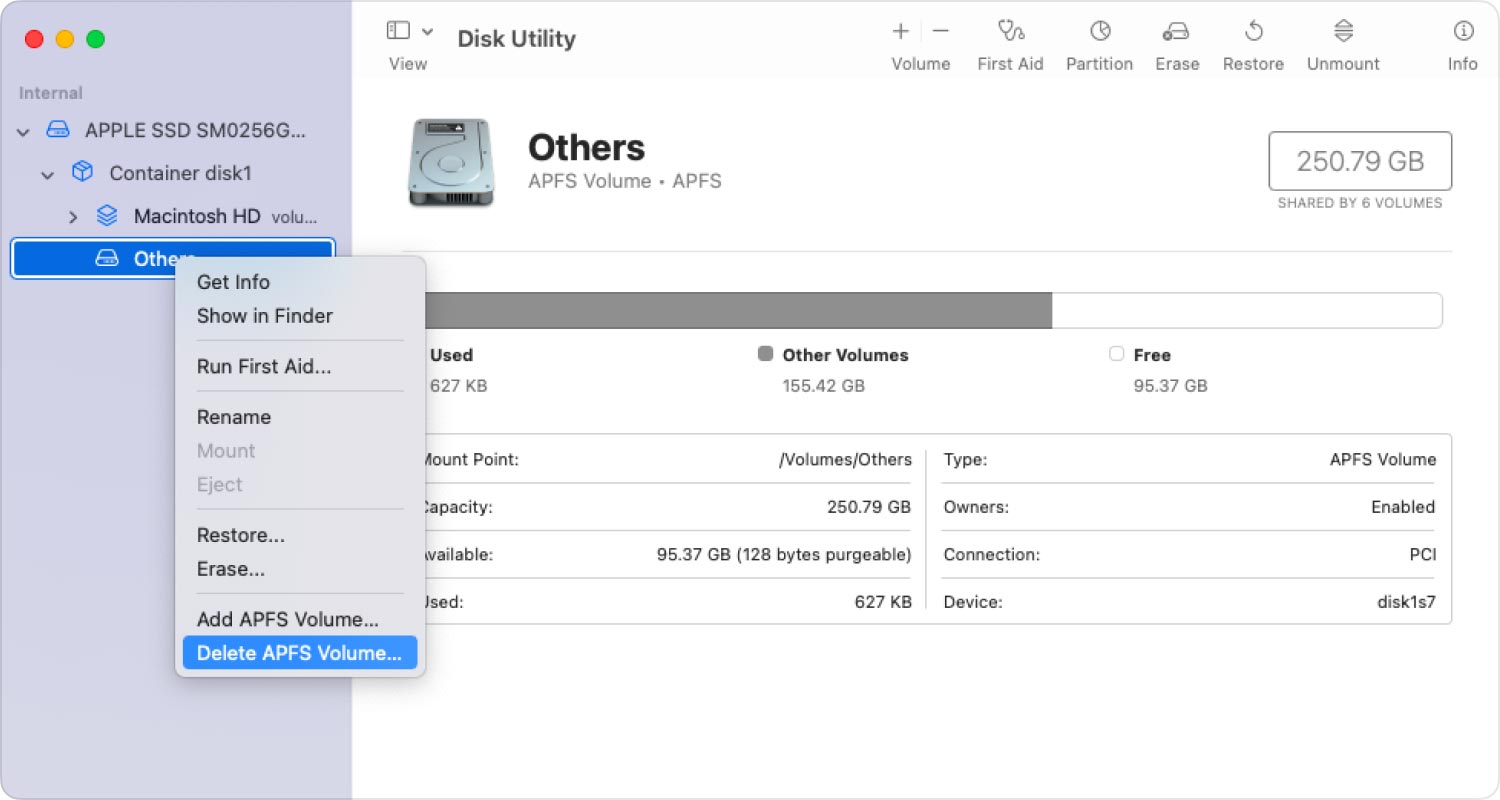Screen dimensions: 1500x800
Task: Open the Partition tool
Action: [x=1100, y=31]
